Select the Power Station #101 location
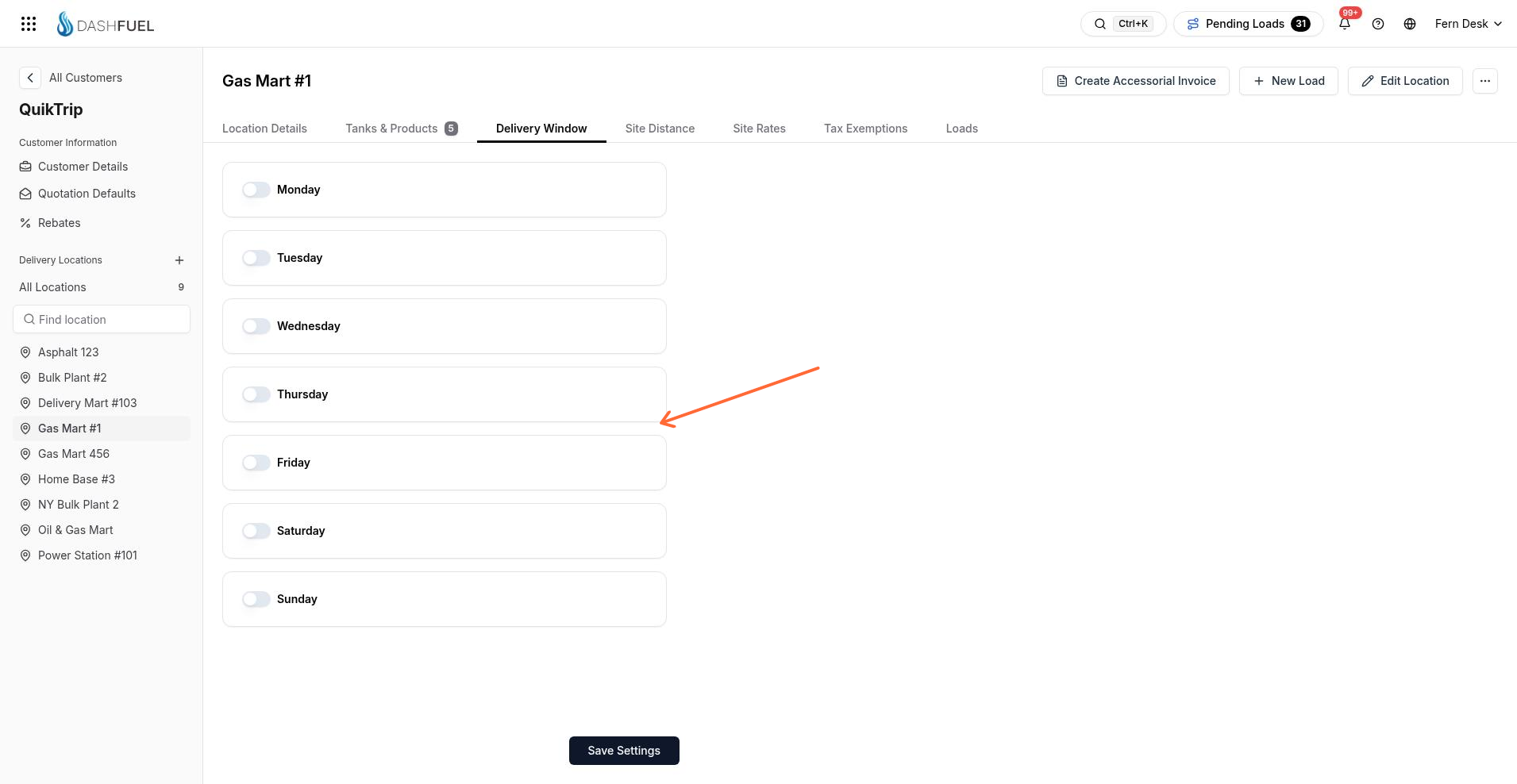 point(102,555)
